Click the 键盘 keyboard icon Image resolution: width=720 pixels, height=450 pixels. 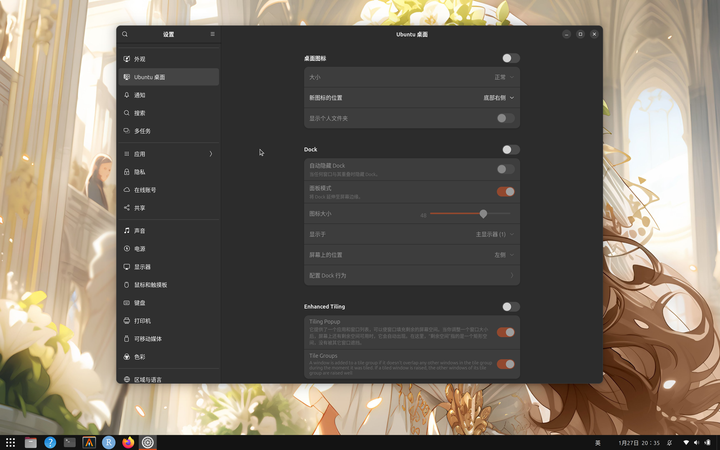tap(127, 302)
